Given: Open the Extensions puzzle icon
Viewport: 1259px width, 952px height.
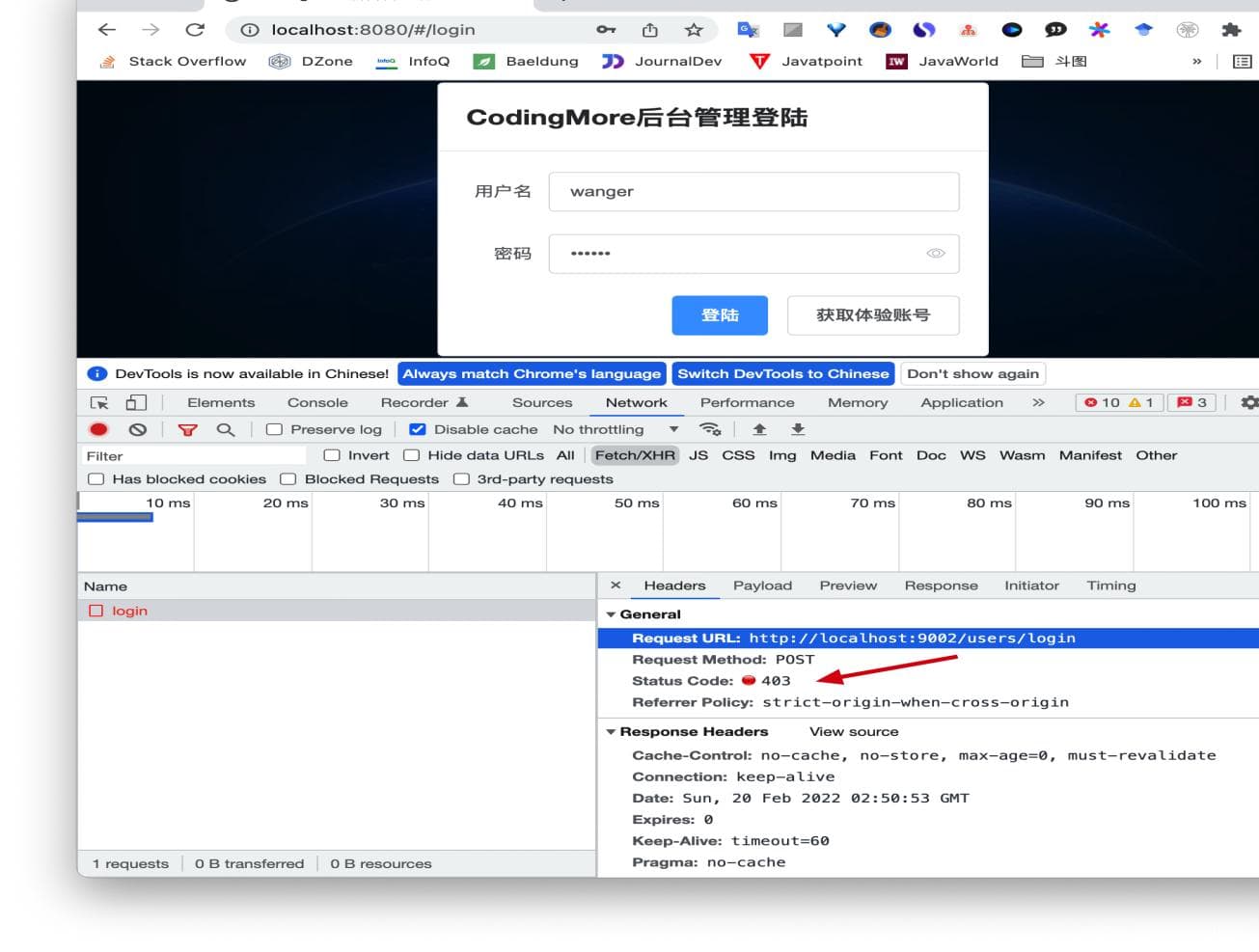Looking at the screenshot, I should 1231,30.
